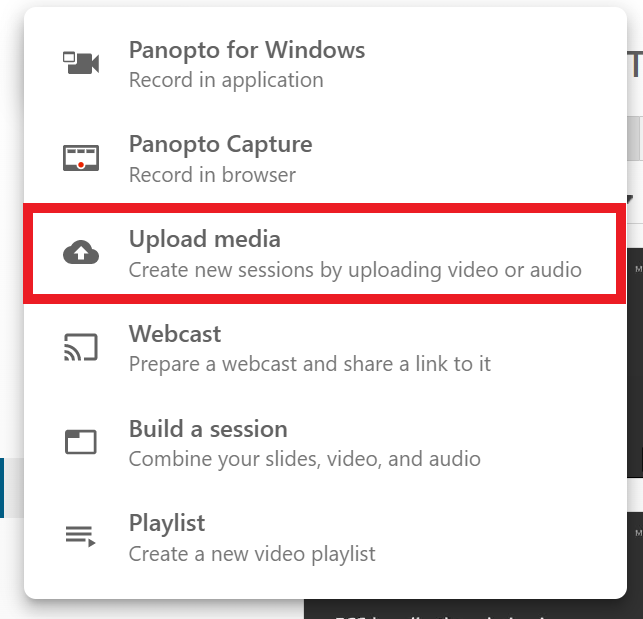Click the Prepare a webcast description text
The image size is (643, 619).
[310, 364]
